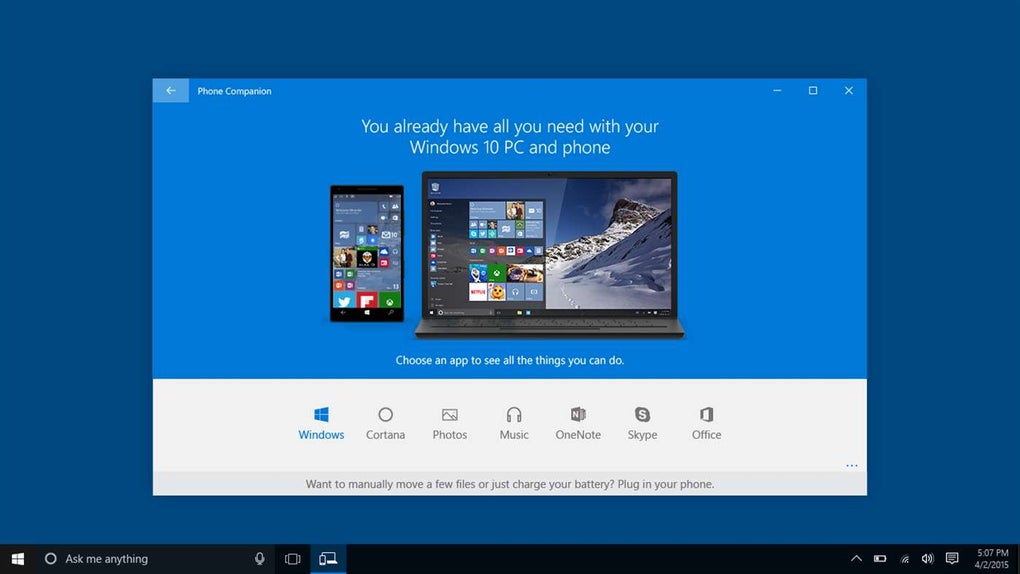The width and height of the screenshot is (1020, 574).
Task: Click the phone device image
Action: (367, 253)
